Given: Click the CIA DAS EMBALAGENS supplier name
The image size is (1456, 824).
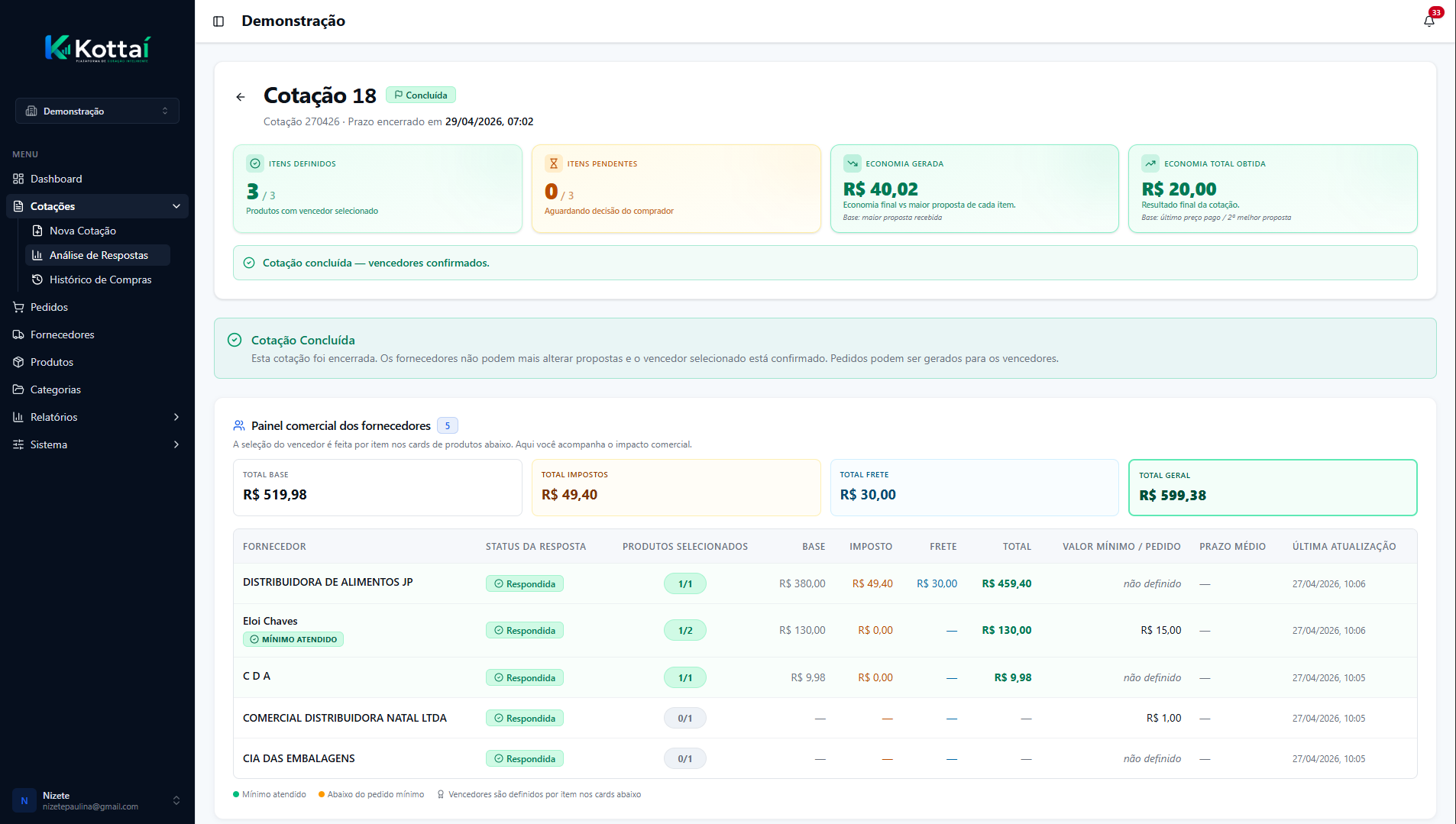Looking at the screenshot, I should (x=299, y=758).
